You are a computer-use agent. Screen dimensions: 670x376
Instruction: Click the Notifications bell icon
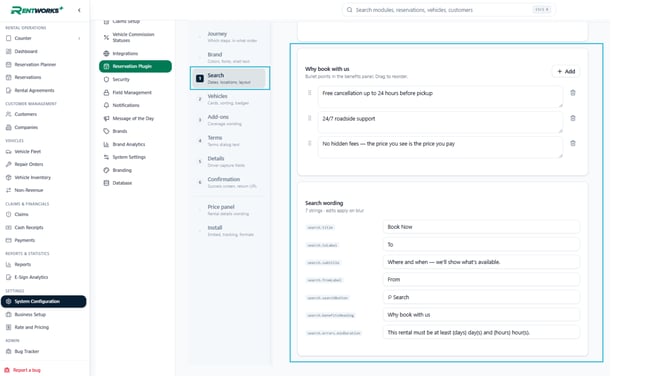(106, 105)
